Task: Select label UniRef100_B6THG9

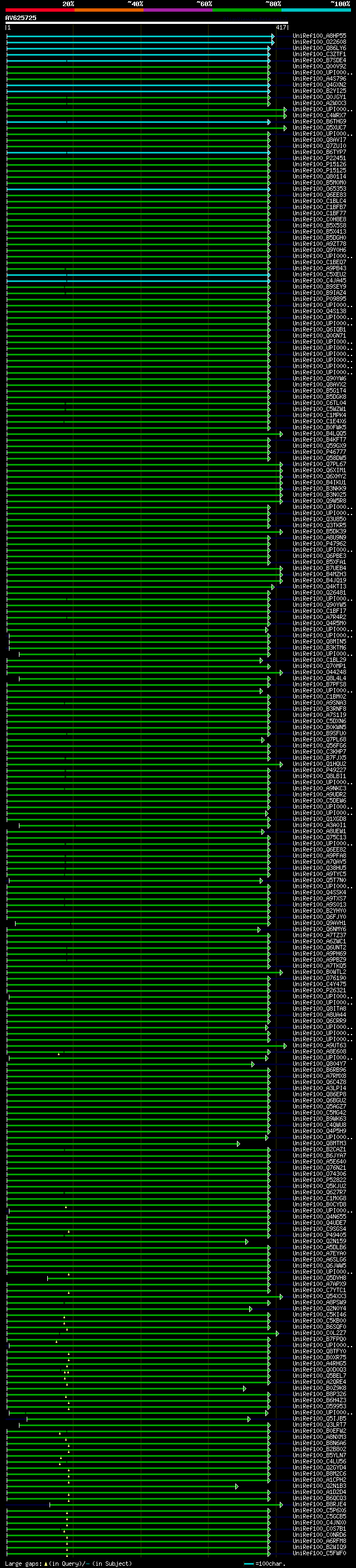Action: click(x=319, y=122)
